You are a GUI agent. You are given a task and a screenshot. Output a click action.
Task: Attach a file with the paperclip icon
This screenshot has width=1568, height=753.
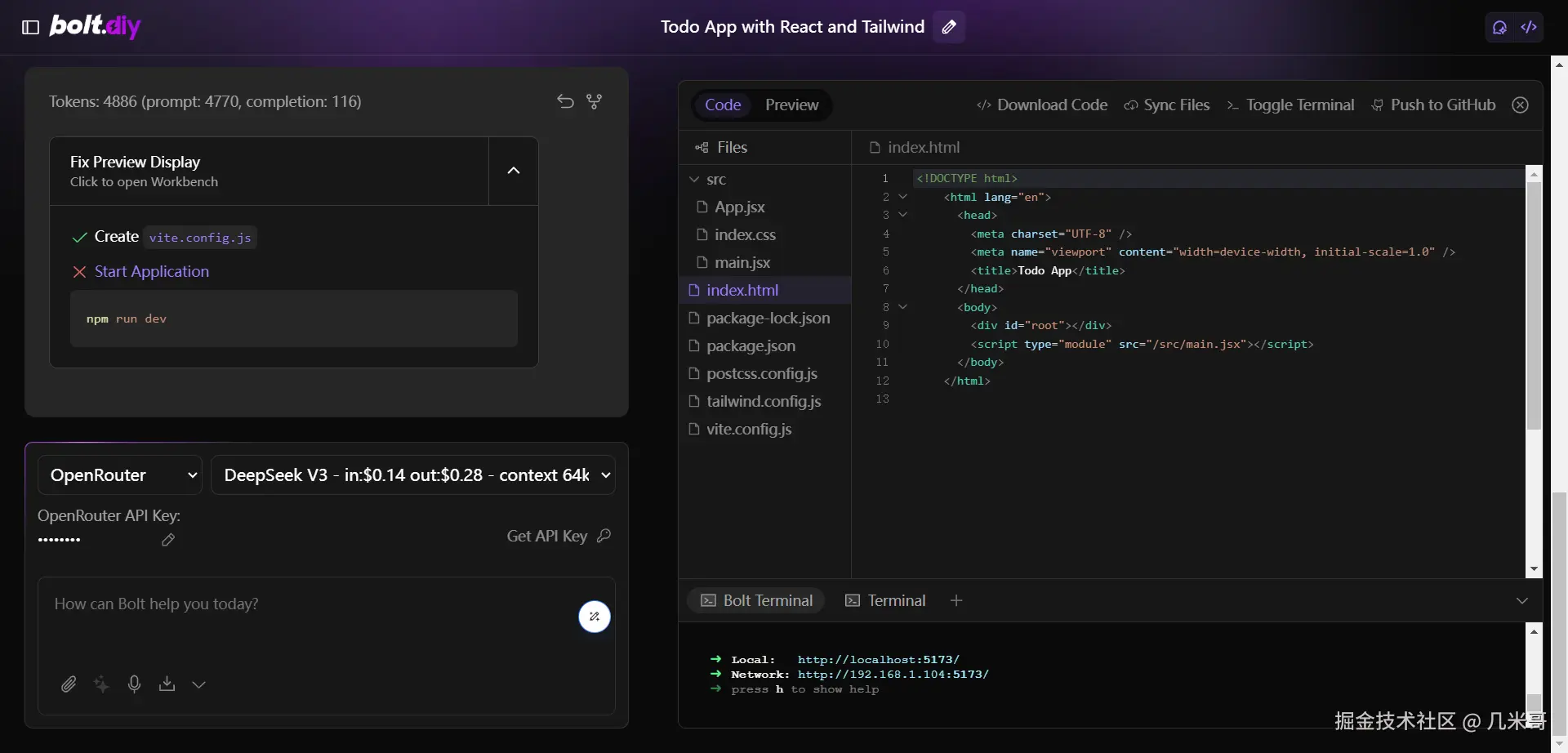pyautogui.click(x=69, y=684)
